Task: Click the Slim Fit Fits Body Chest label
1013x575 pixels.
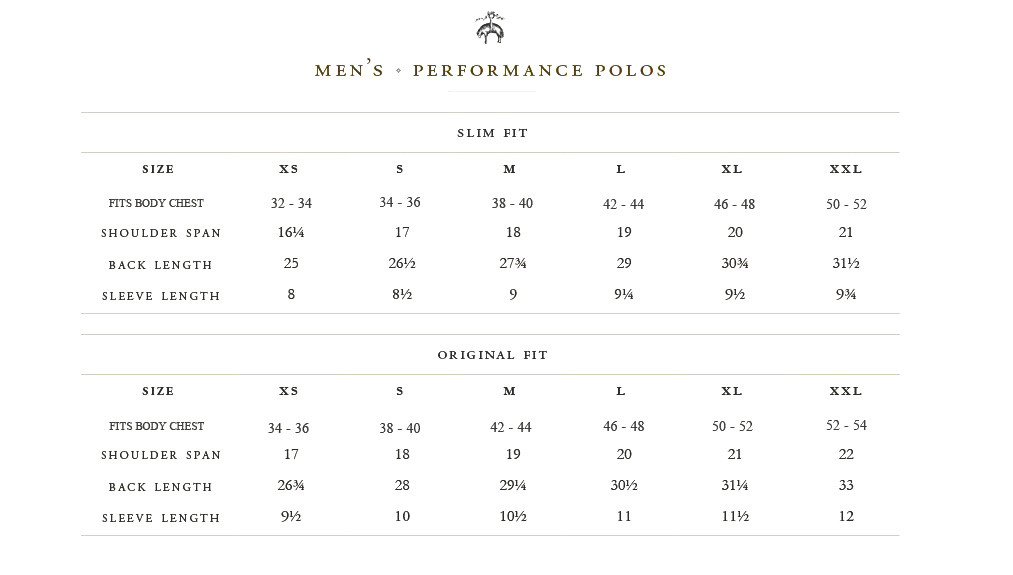Action: coord(156,204)
